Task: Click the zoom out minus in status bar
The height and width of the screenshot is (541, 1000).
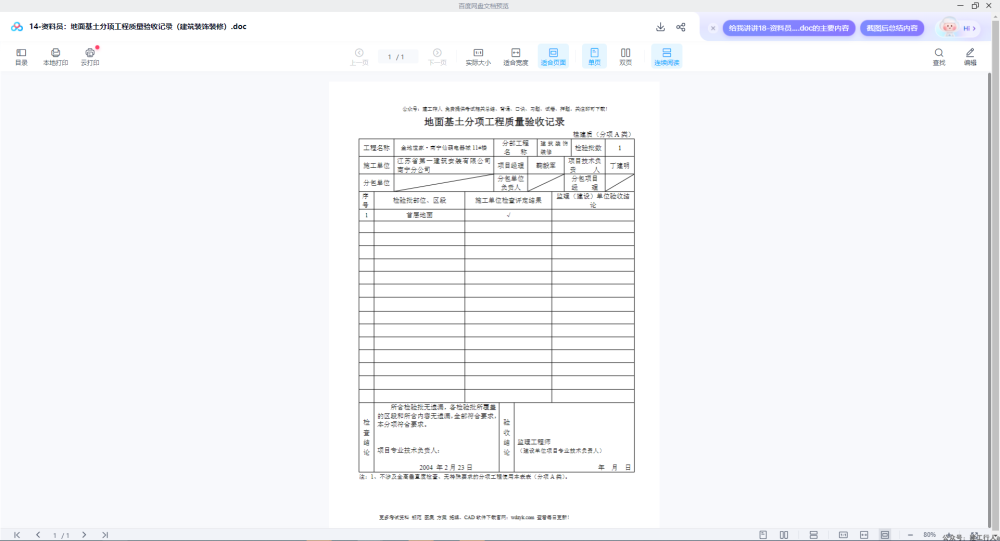Action: click(x=910, y=535)
